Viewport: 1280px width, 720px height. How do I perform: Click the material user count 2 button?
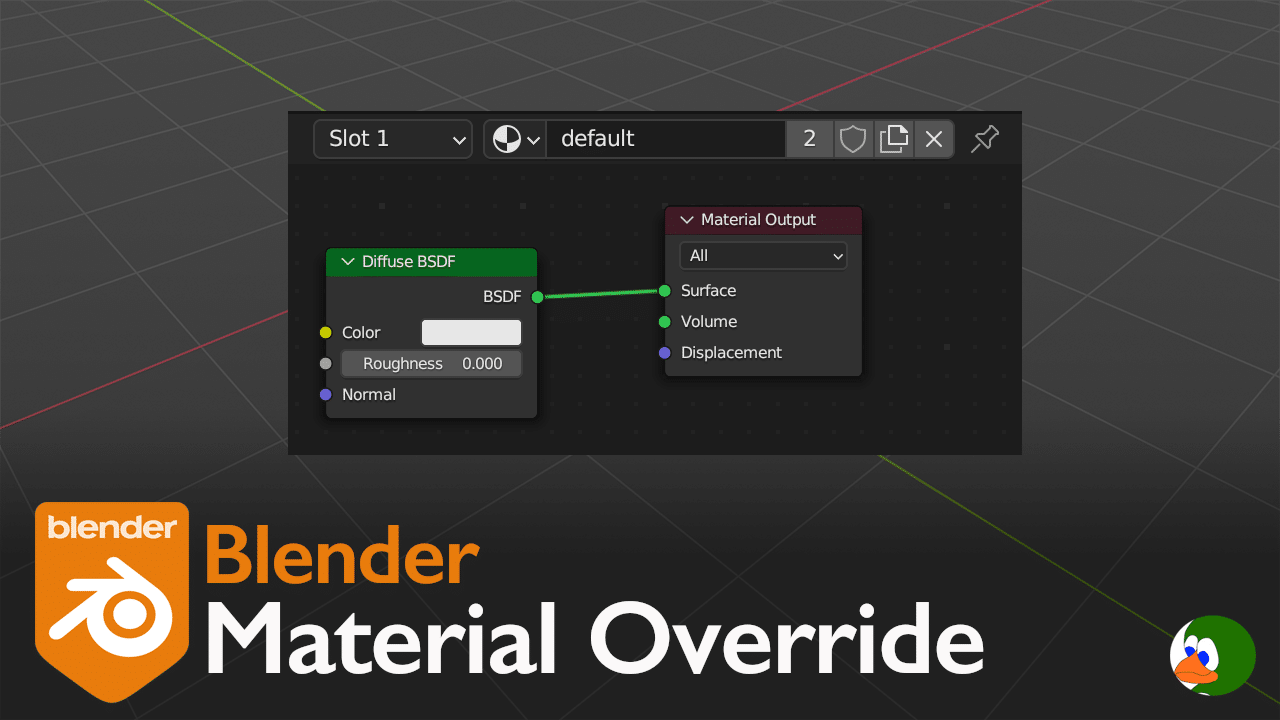click(x=809, y=139)
